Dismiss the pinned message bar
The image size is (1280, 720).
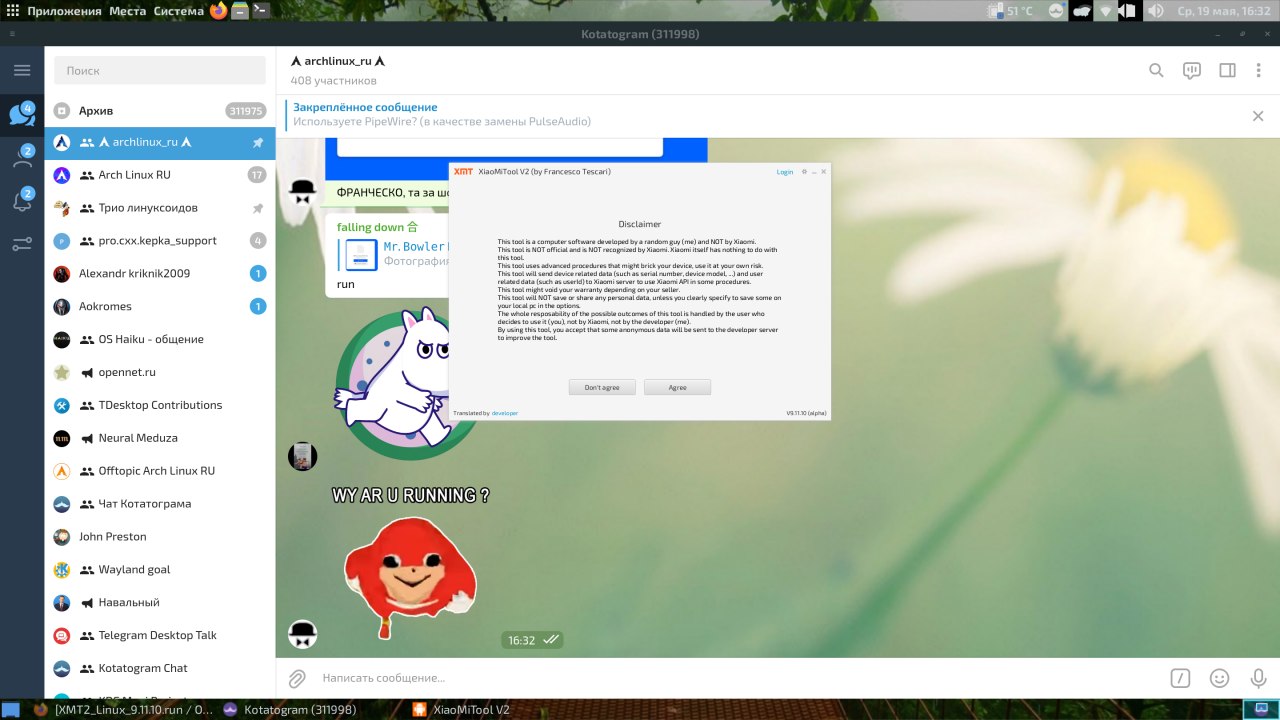click(1258, 115)
